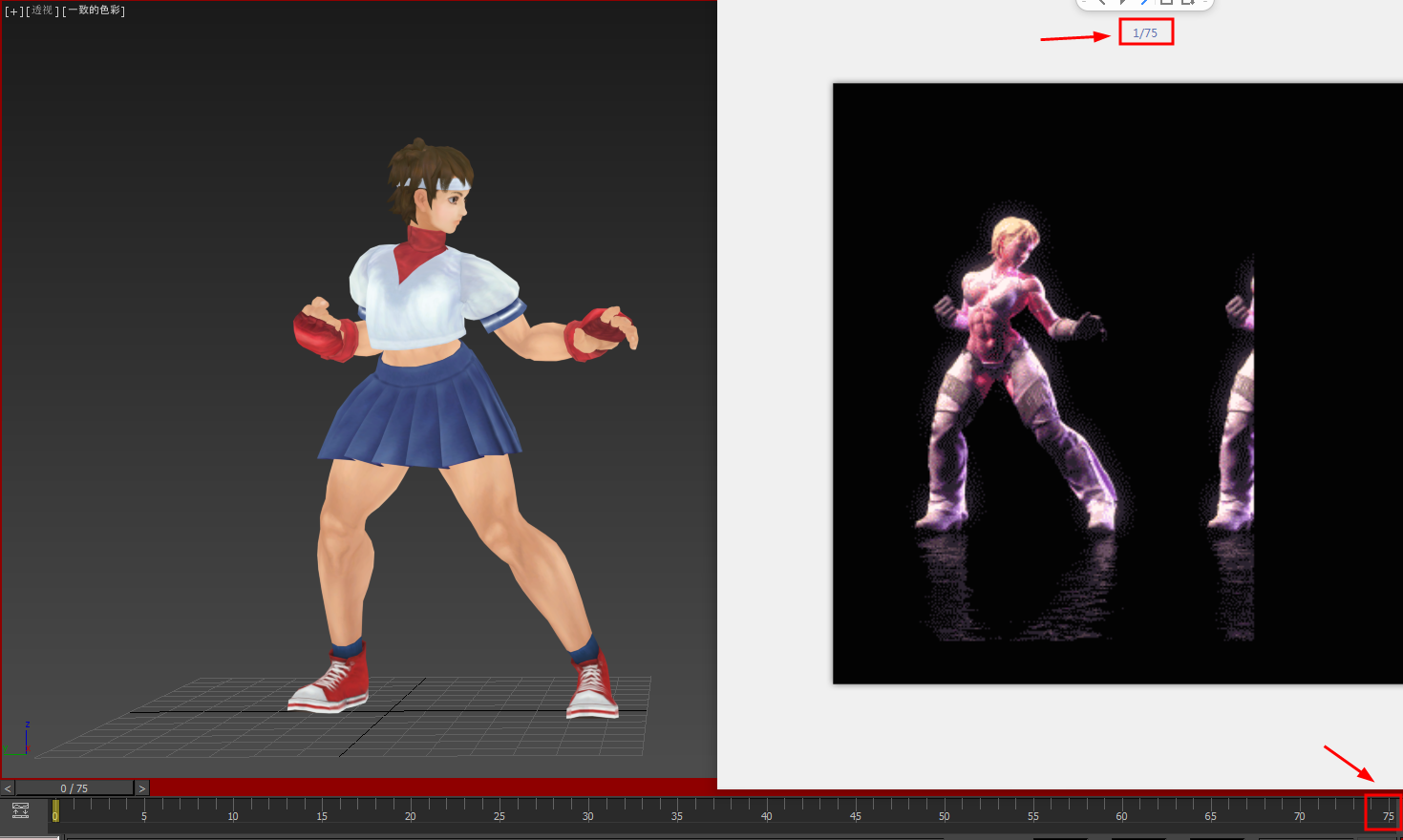Jump to frame 55 on timeline
Image resolution: width=1403 pixels, height=840 pixels.
click(x=1033, y=816)
